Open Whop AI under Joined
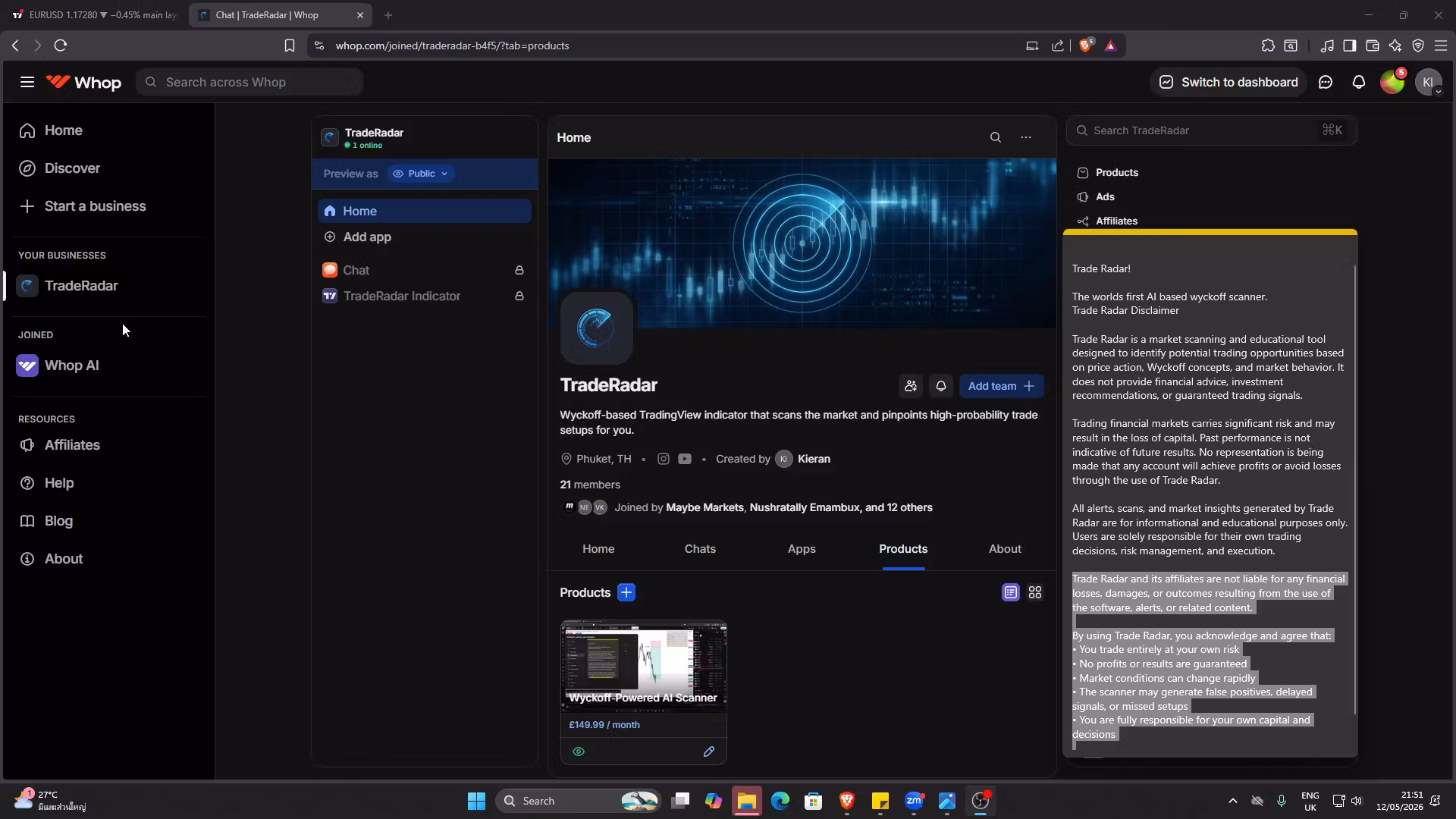 click(108, 366)
